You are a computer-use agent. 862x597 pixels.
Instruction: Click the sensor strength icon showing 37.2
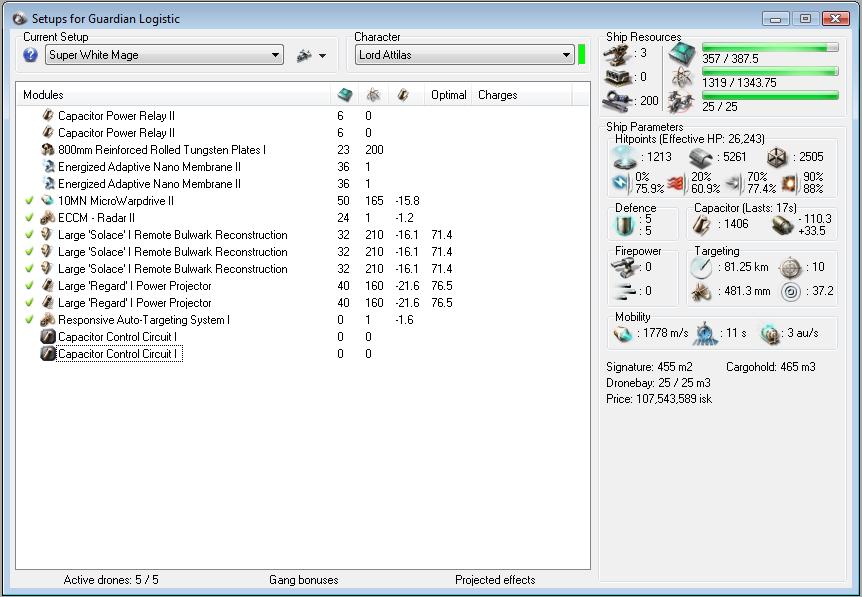[x=791, y=292]
